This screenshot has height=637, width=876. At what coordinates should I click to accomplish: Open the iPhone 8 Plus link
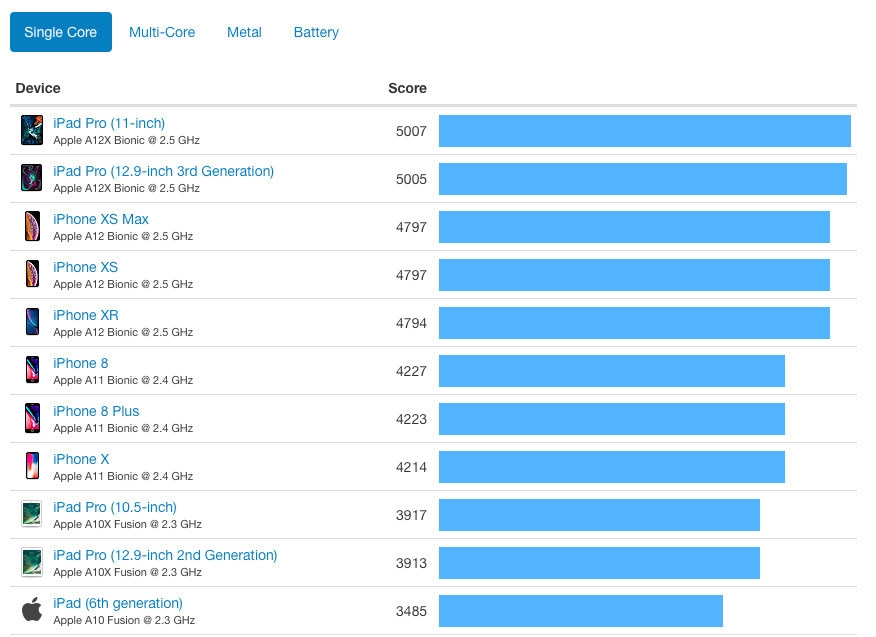[x=96, y=411]
